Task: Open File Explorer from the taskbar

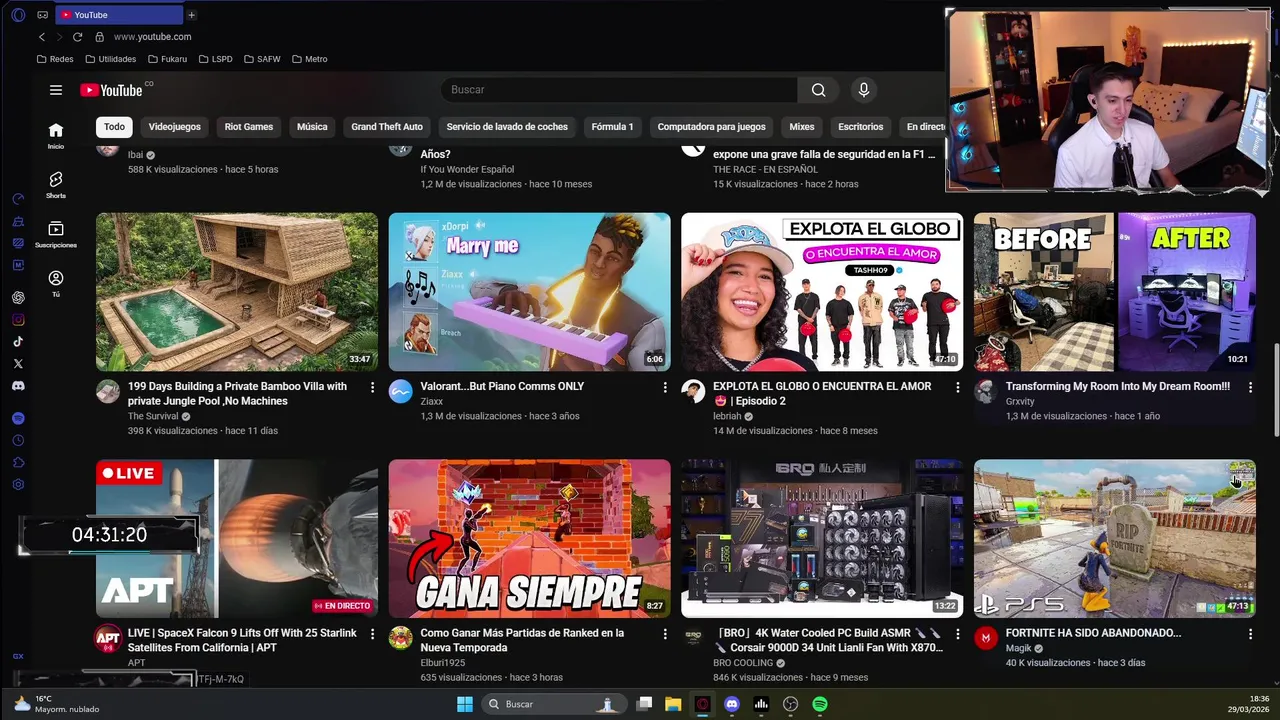Action: coord(673,704)
